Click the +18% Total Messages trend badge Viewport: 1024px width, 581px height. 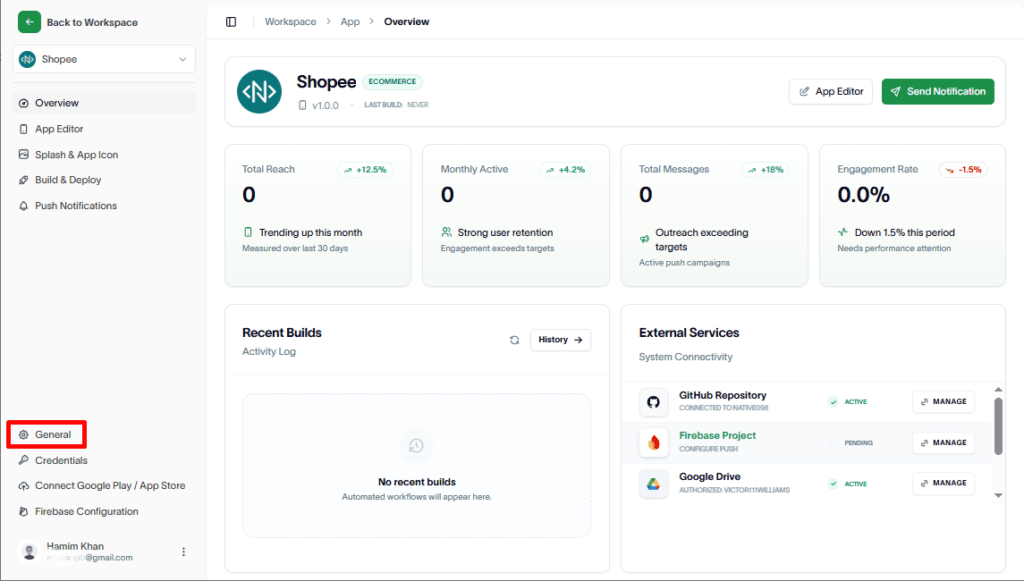click(x=765, y=170)
